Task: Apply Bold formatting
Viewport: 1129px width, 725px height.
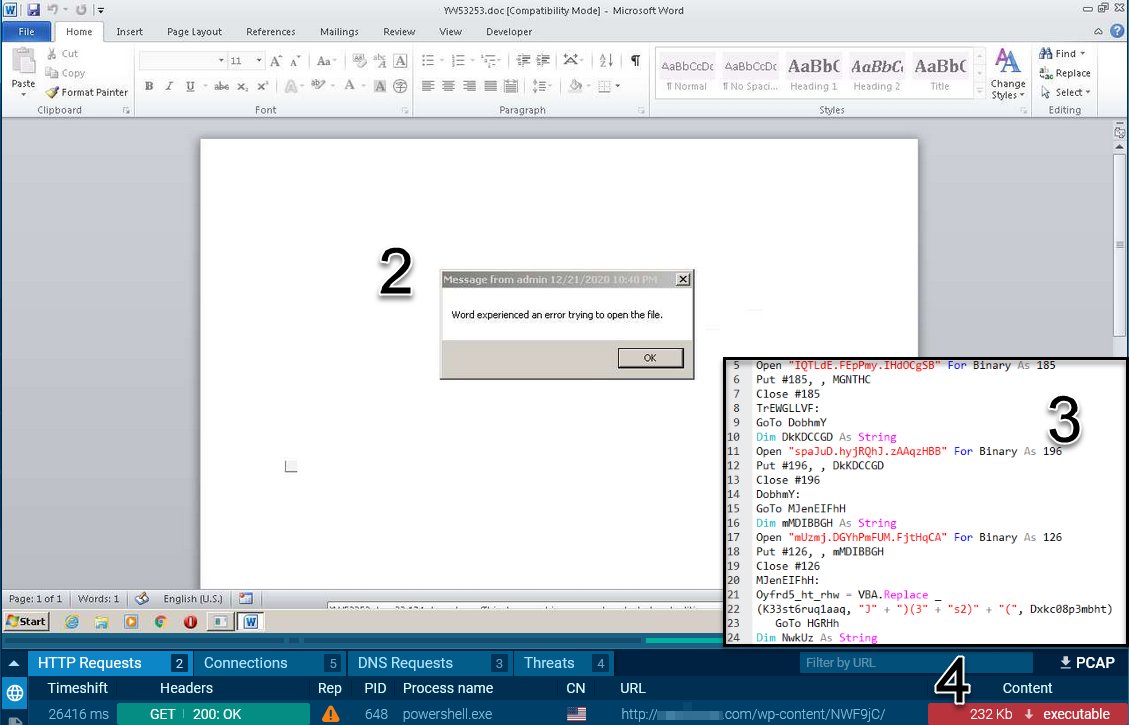Action: click(x=148, y=86)
